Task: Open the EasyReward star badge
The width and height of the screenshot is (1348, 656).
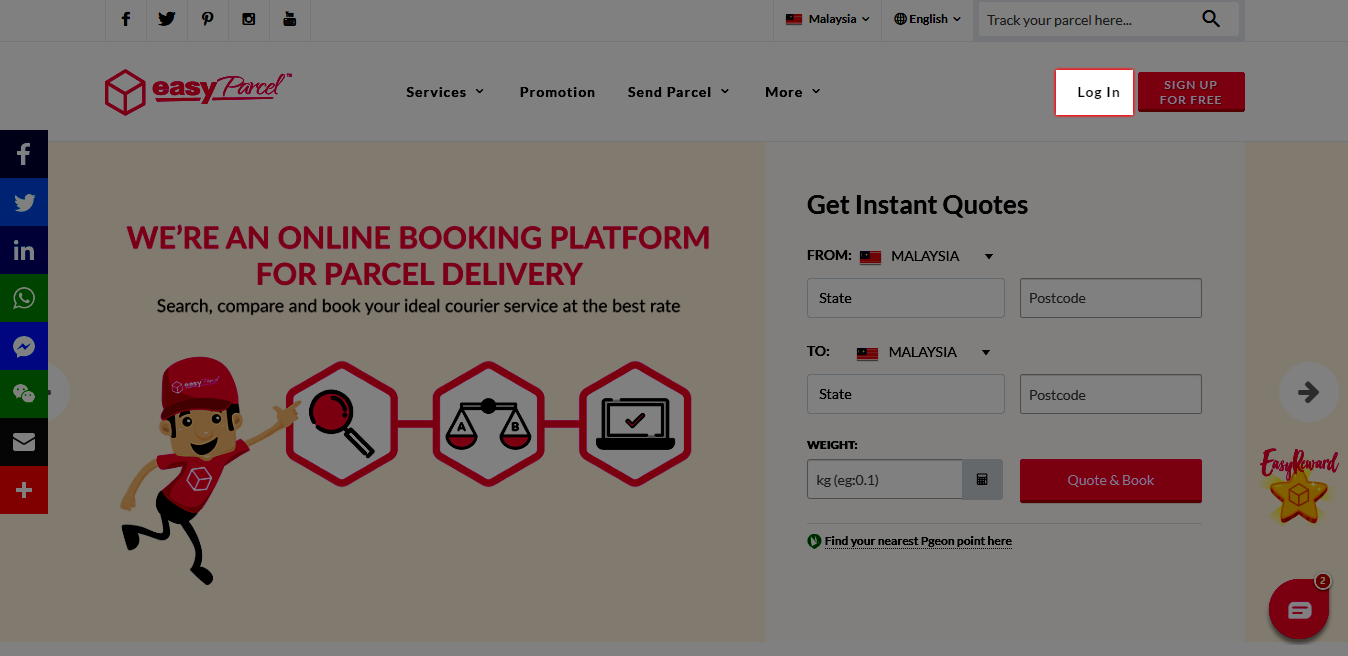Action: [1298, 486]
